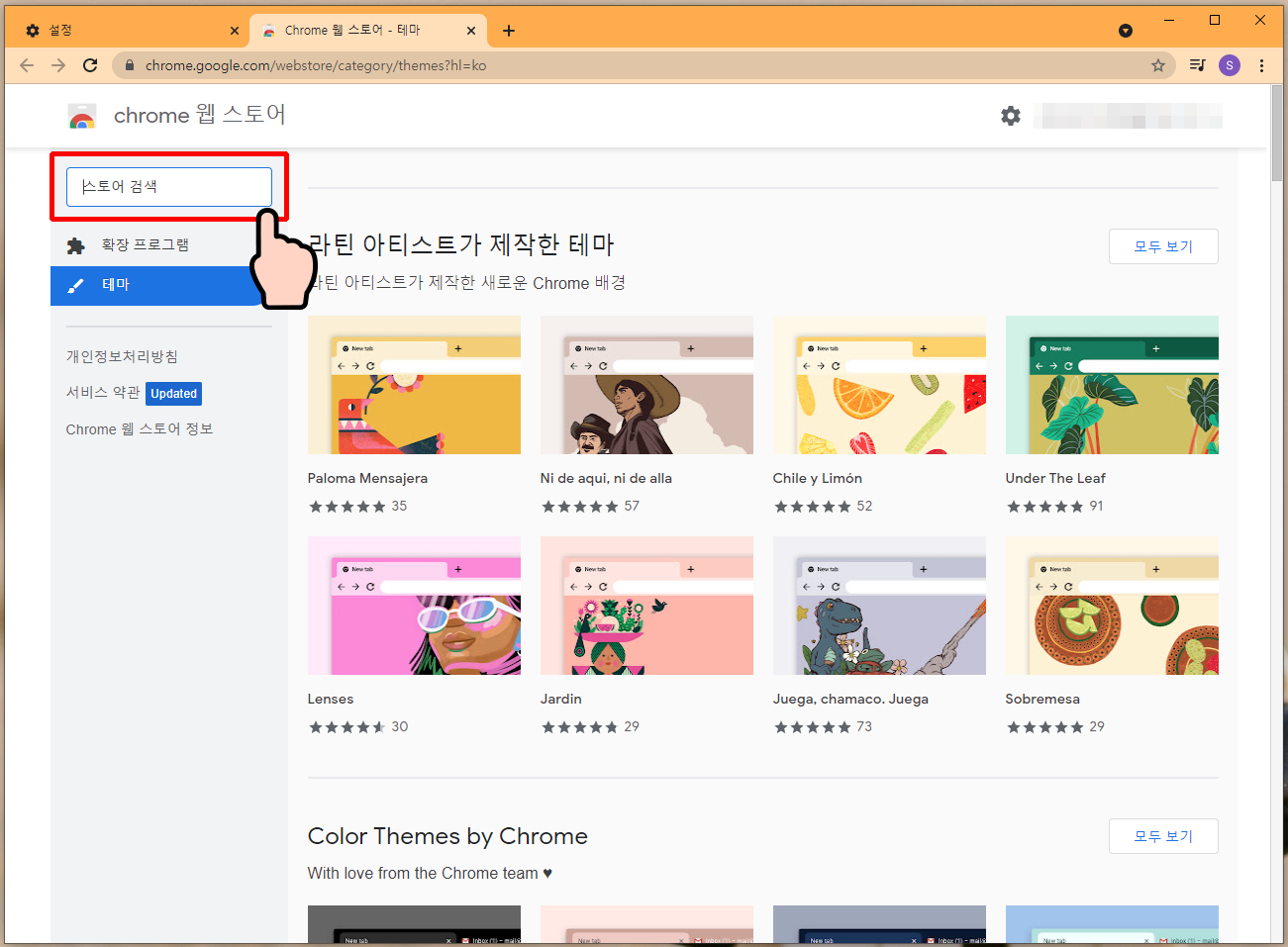
Task: Open the Ni de aqui, ni de alla thumbnail
Action: (x=646, y=385)
